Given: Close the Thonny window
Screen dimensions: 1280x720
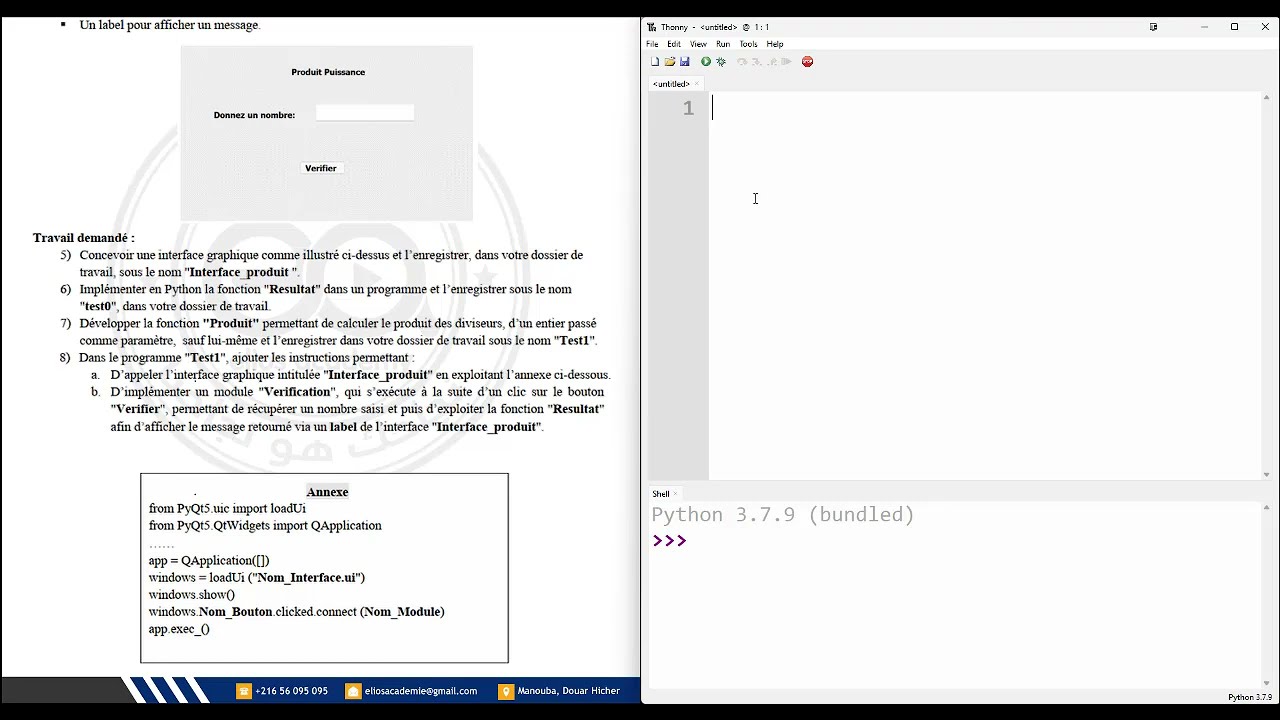Looking at the screenshot, I should point(1265,27).
